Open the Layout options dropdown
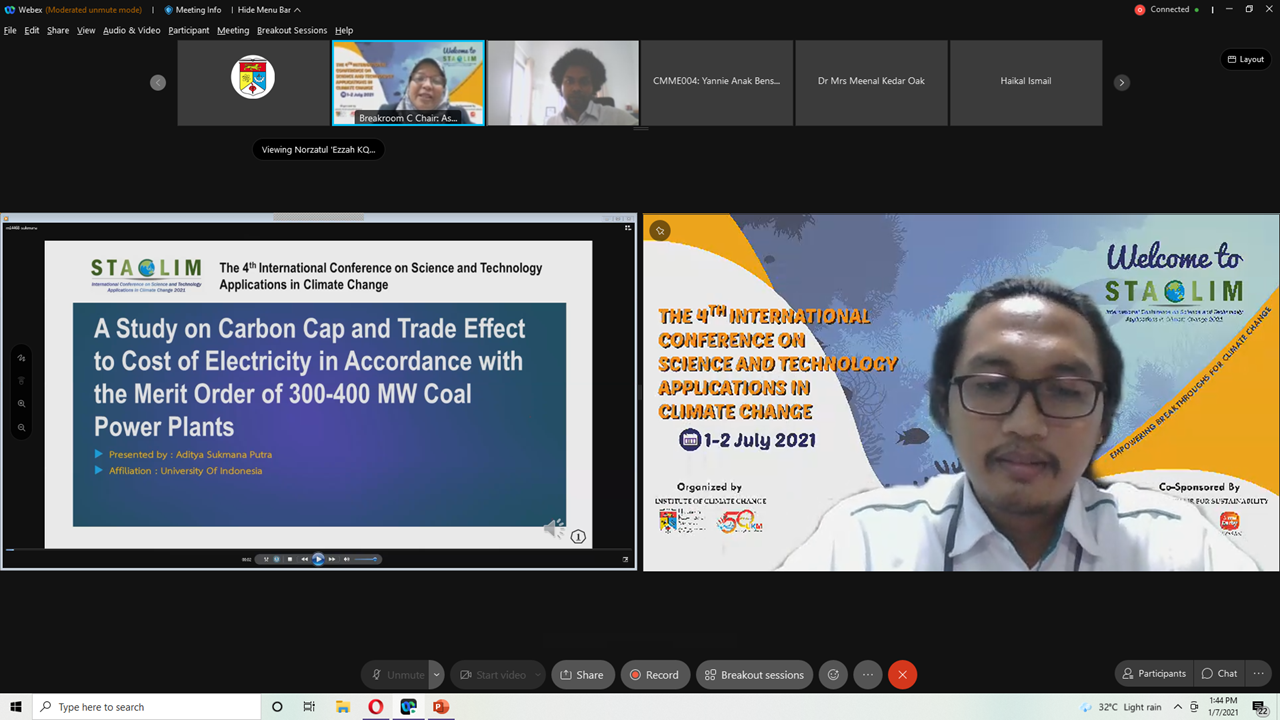 1245,59
